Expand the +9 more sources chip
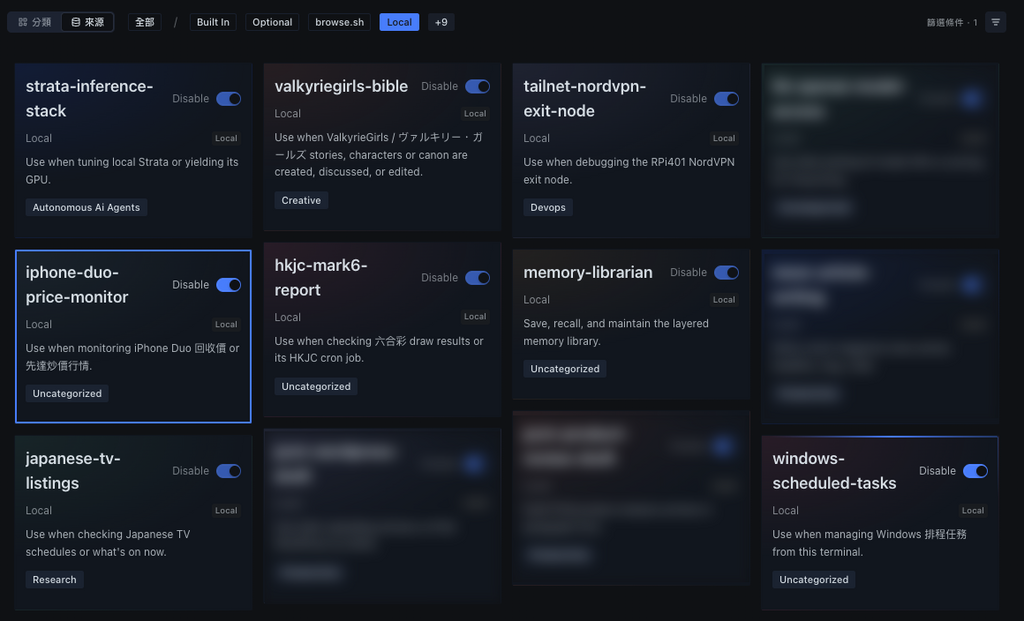This screenshot has height=621, width=1024. 441,22
